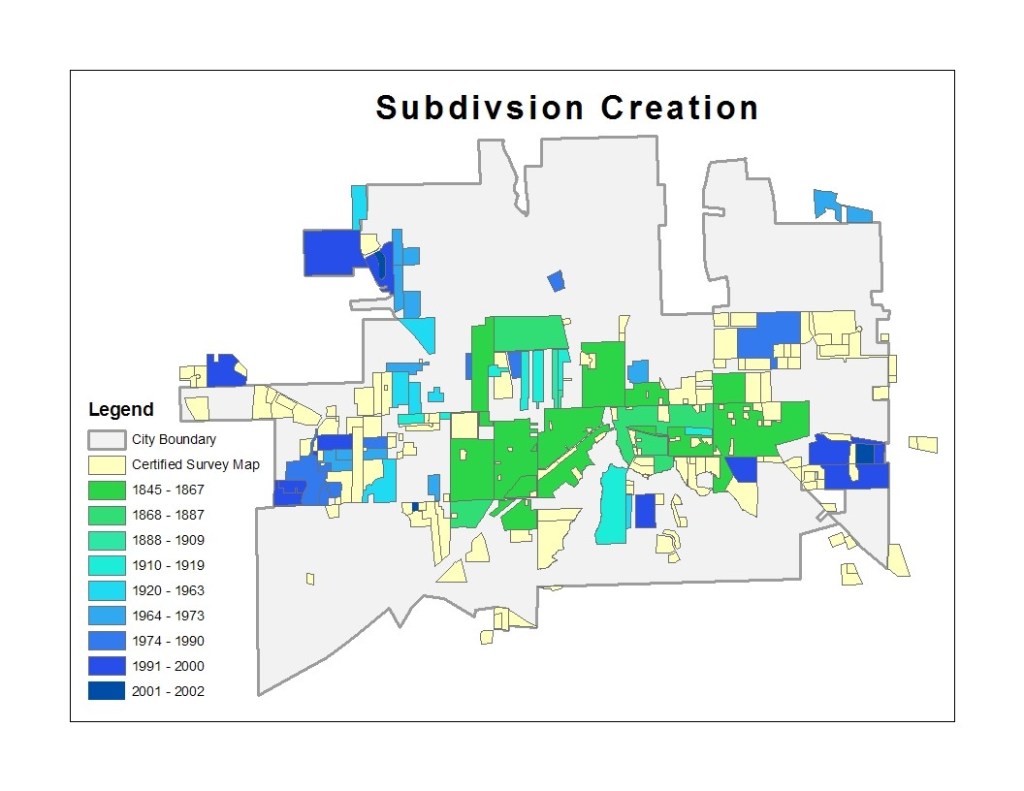This screenshot has height=791, width=1024.
Task: Choose the 1991 - 2000 legend swatch
Action: pos(106,666)
